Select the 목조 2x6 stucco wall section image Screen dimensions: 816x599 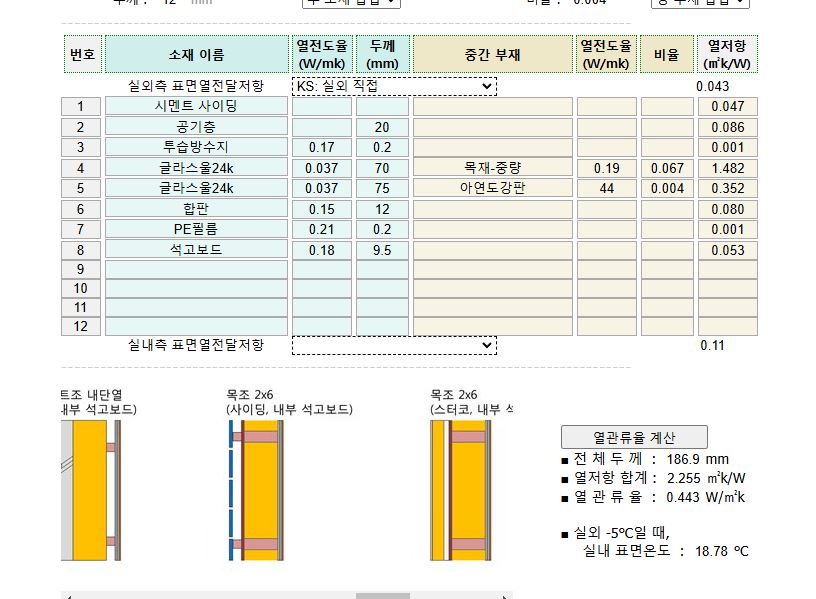point(460,490)
